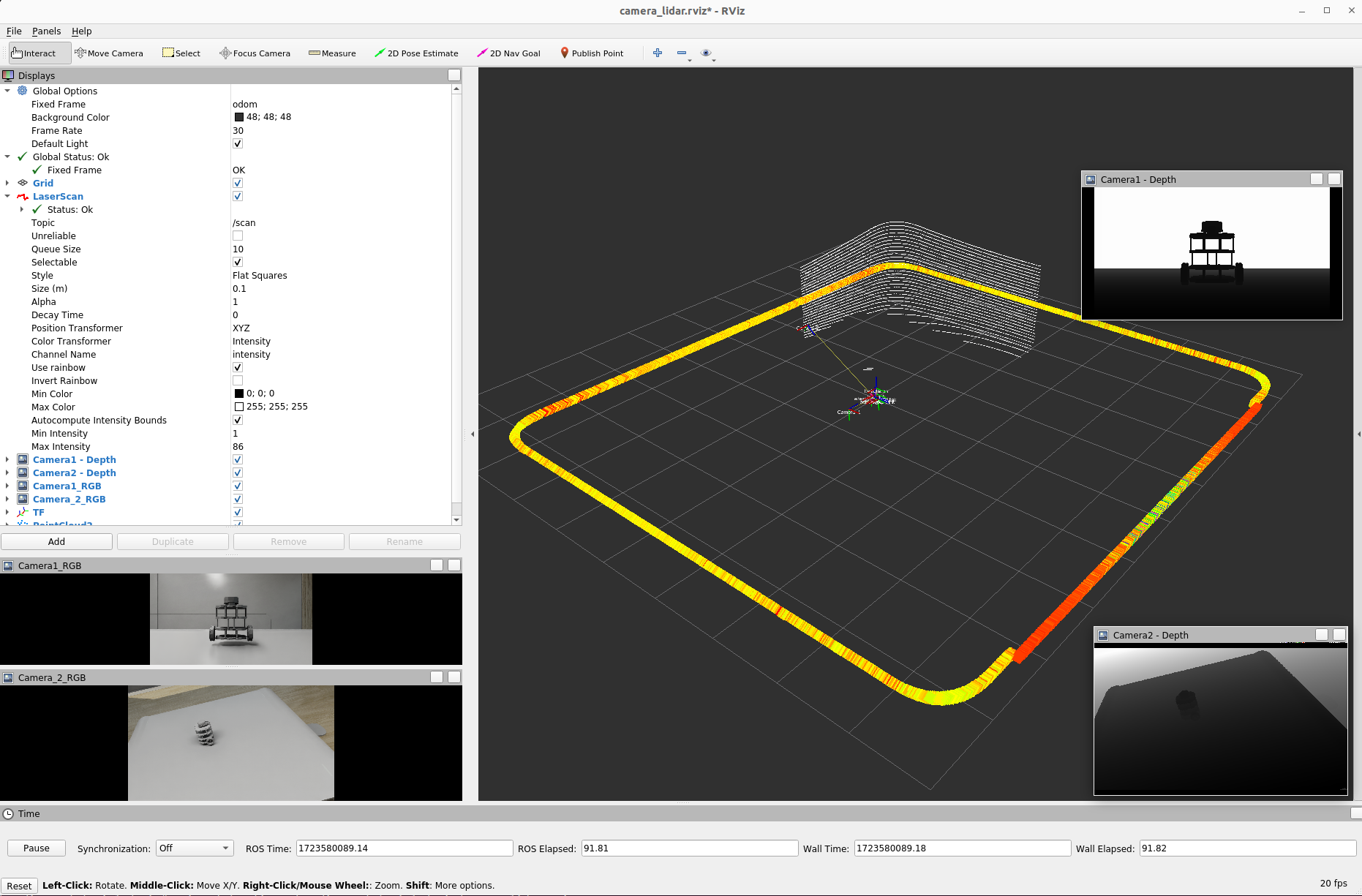Collapse the Global Options tree node

click(7, 91)
